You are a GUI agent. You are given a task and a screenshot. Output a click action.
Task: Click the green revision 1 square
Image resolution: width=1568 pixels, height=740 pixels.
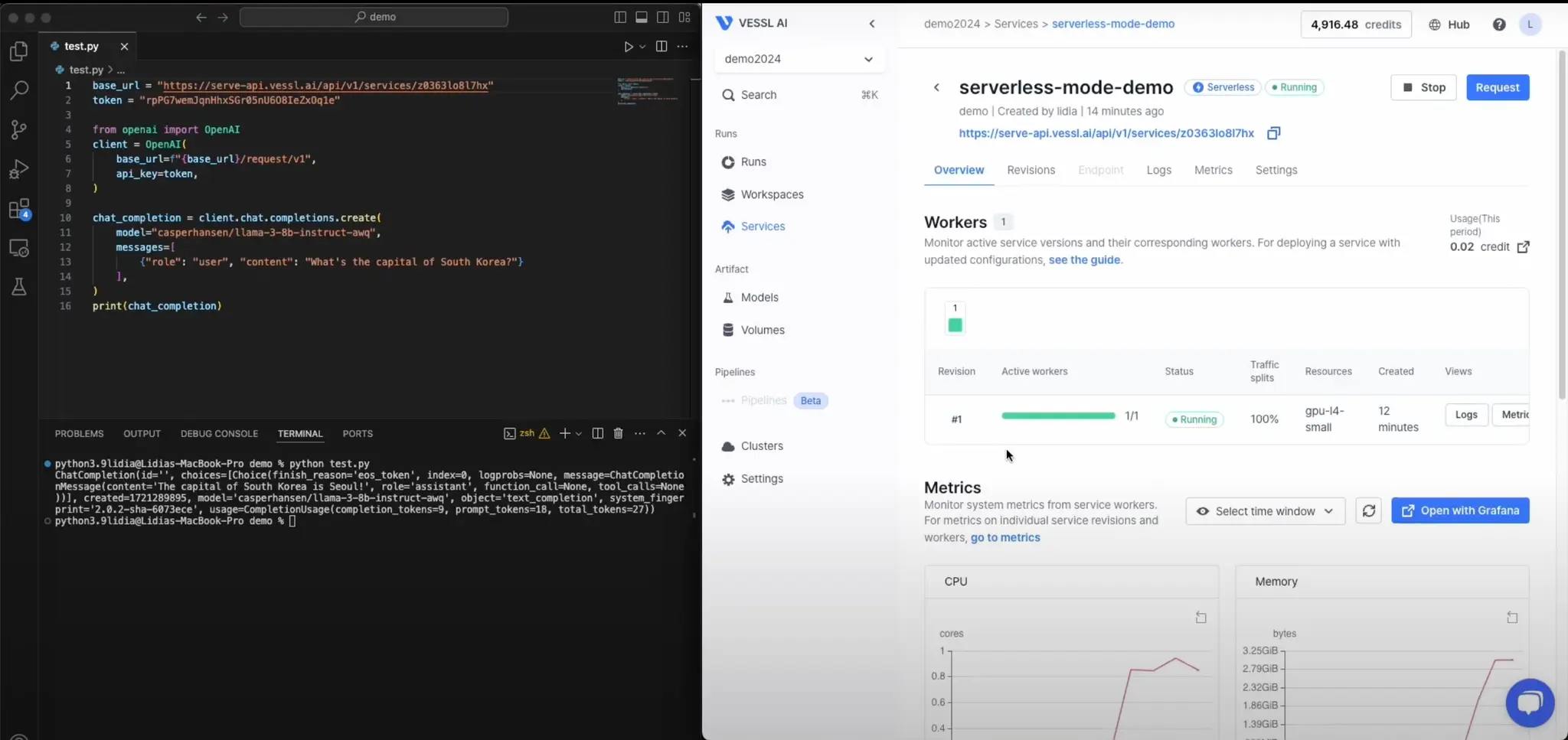[955, 325]
